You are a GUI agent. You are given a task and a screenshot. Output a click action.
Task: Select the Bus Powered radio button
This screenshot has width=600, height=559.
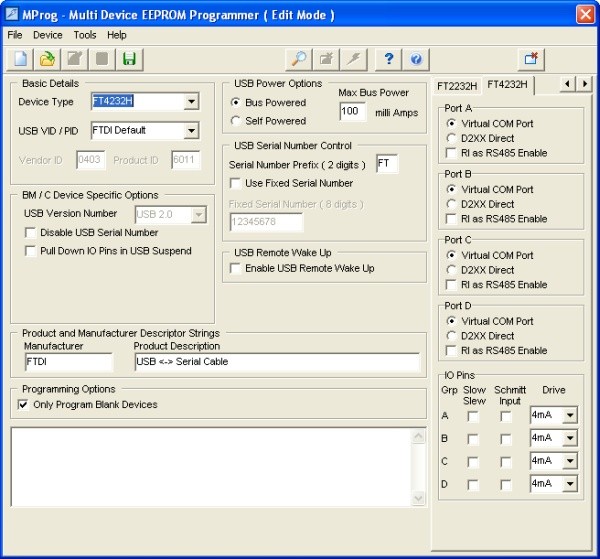click(236, 103)
